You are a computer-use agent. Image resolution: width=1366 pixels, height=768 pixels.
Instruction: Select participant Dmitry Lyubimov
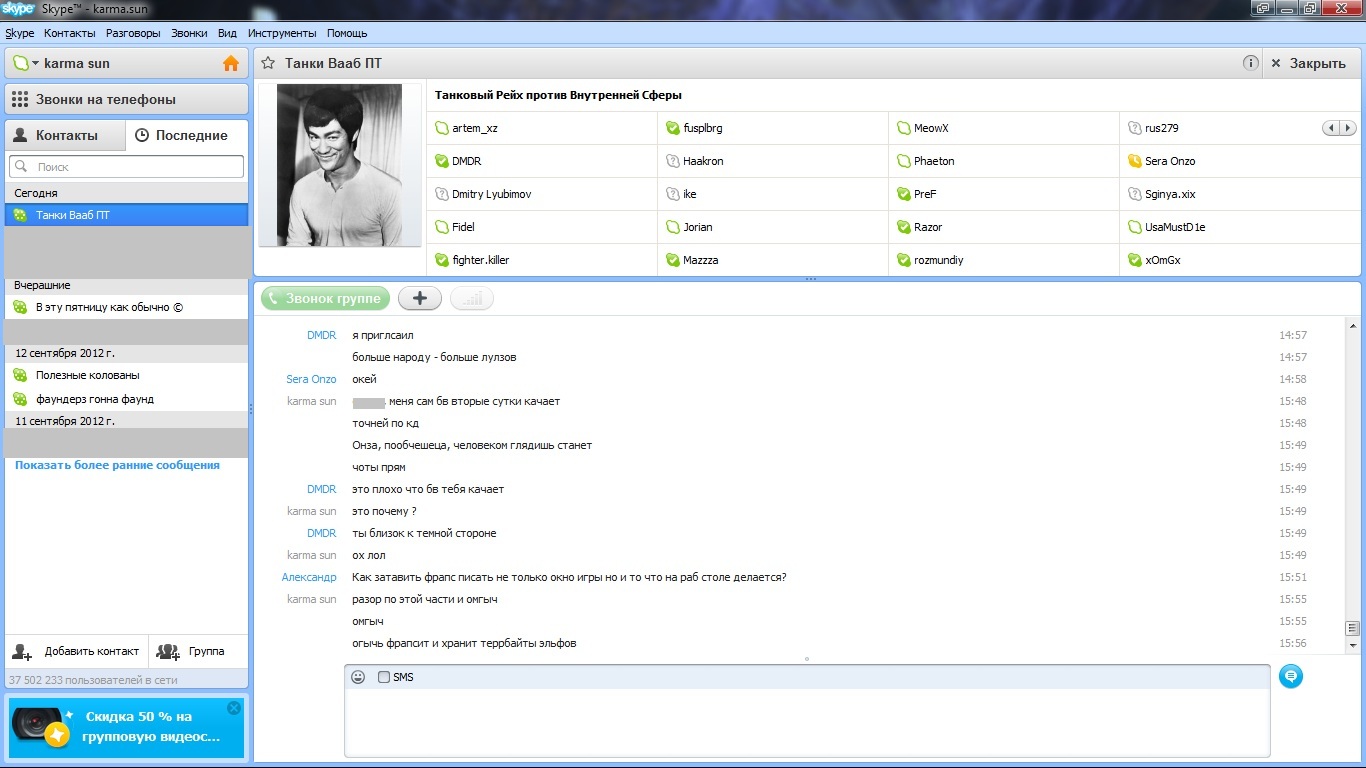pyautogui.click(x=492, y=194)
